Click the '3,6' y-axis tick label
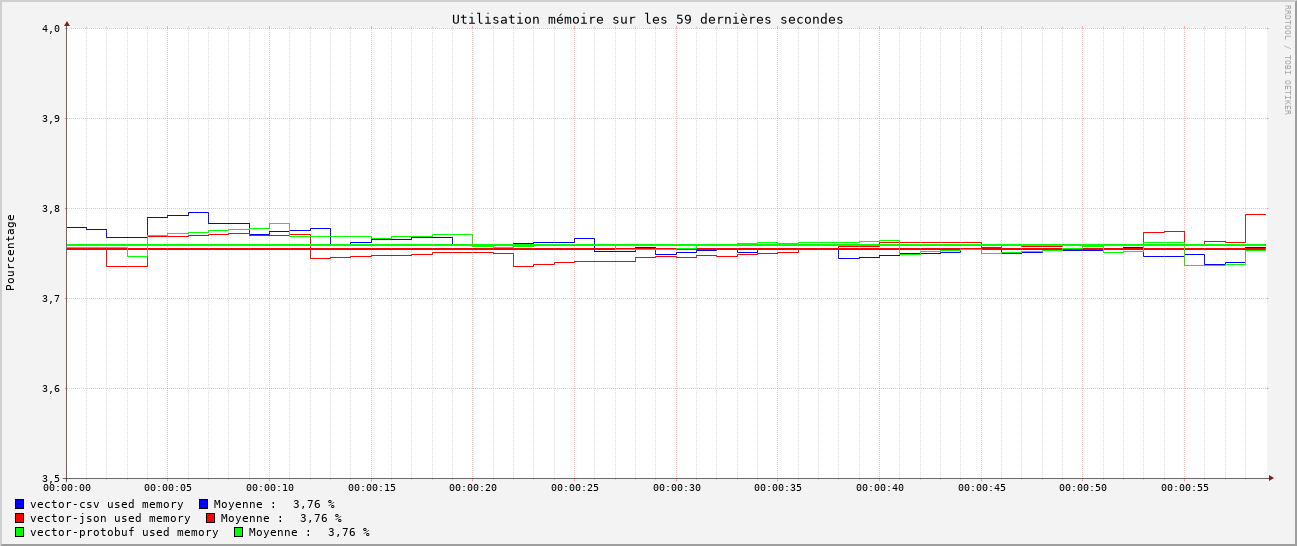This screenshot has width=1297, height=546. 51,389
